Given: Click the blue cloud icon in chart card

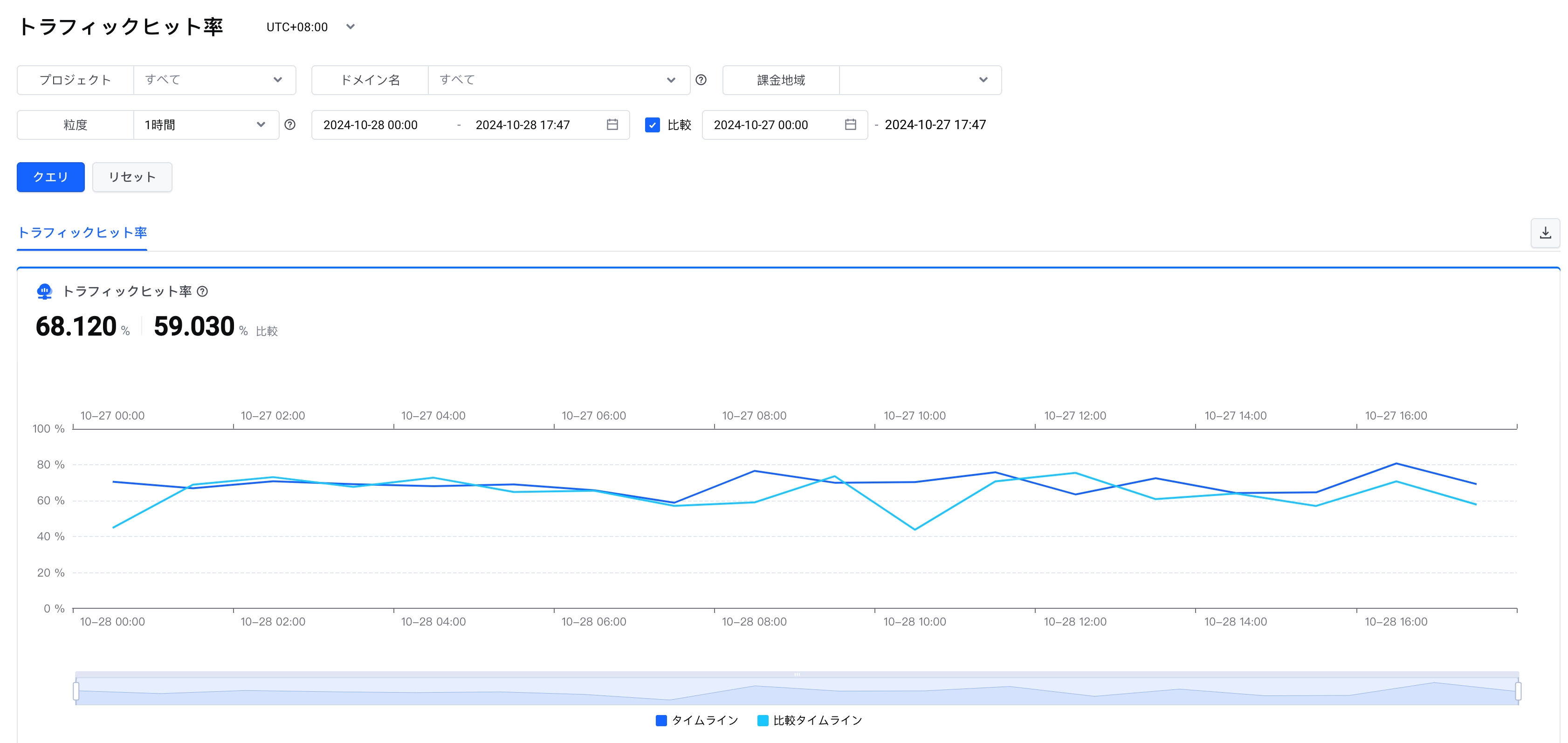Looking at the screenshot, I should point(44,291).
